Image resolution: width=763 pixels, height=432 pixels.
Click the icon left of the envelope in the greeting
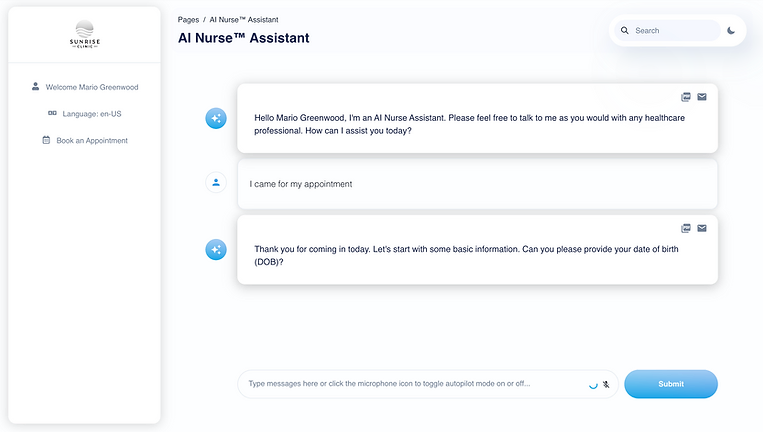pyautogui.click(x=686, y=97)
